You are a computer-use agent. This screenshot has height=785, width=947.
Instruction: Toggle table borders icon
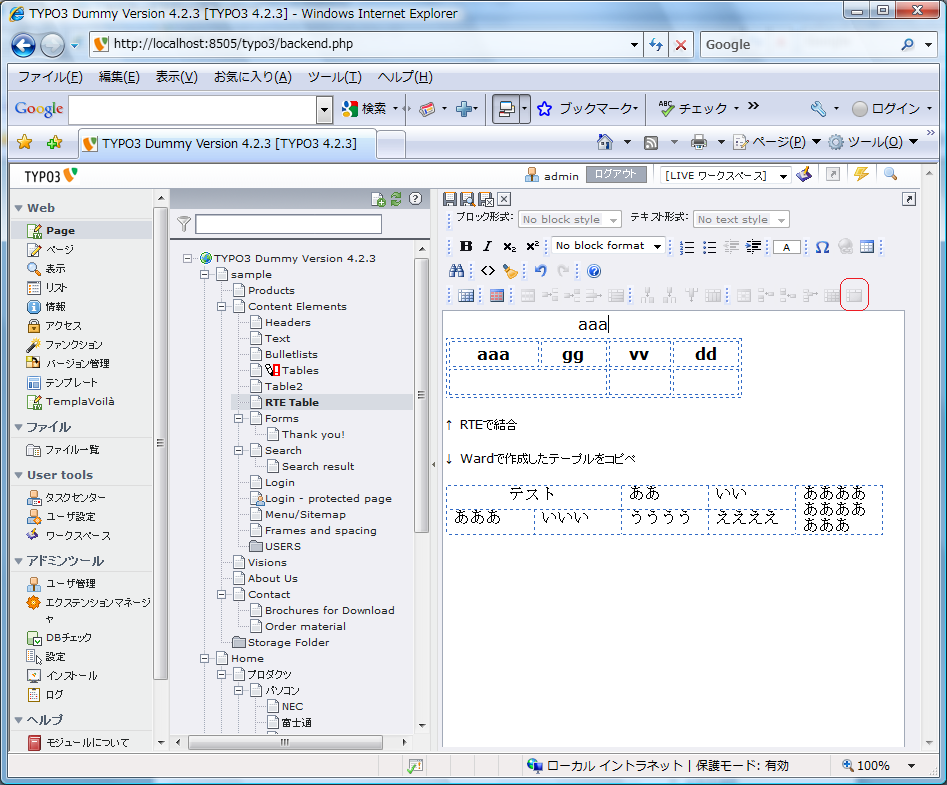tap(496, 295)
